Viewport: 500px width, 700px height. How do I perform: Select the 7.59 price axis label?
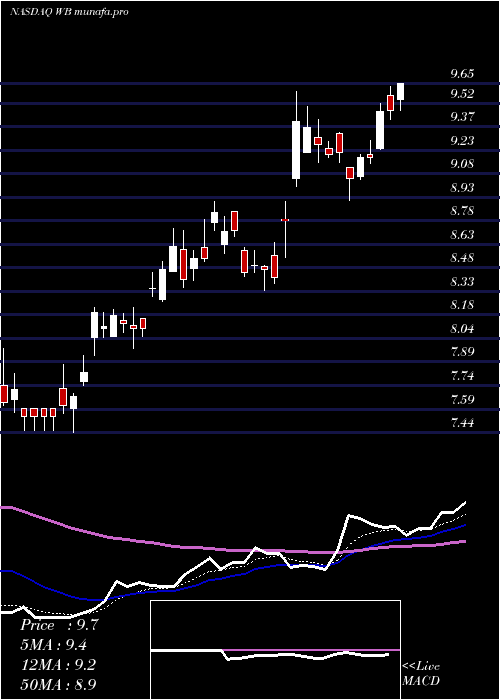click(462, 399)
